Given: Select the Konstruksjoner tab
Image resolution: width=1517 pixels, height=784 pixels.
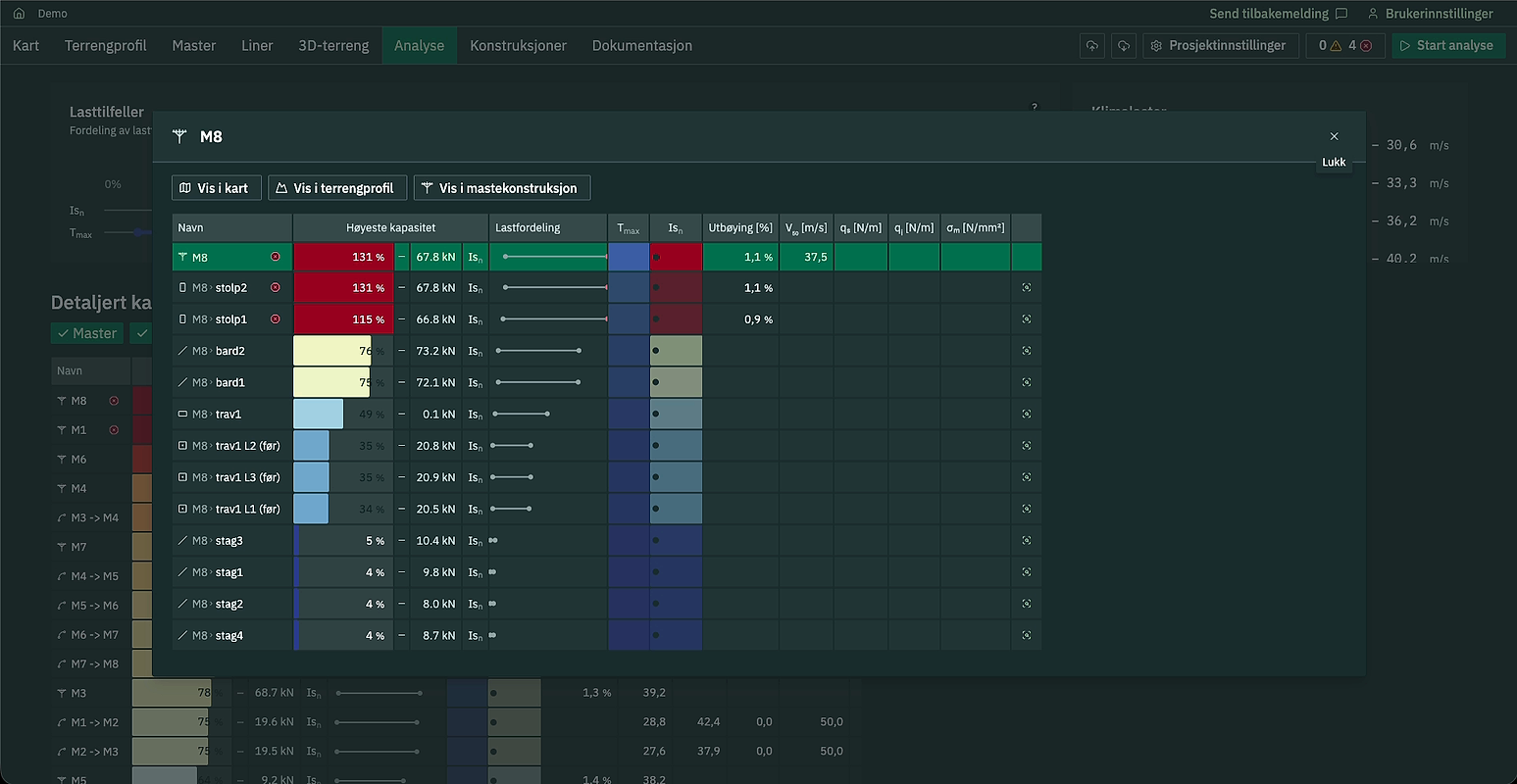Looking at the screenshot, I should pos(518,45).
